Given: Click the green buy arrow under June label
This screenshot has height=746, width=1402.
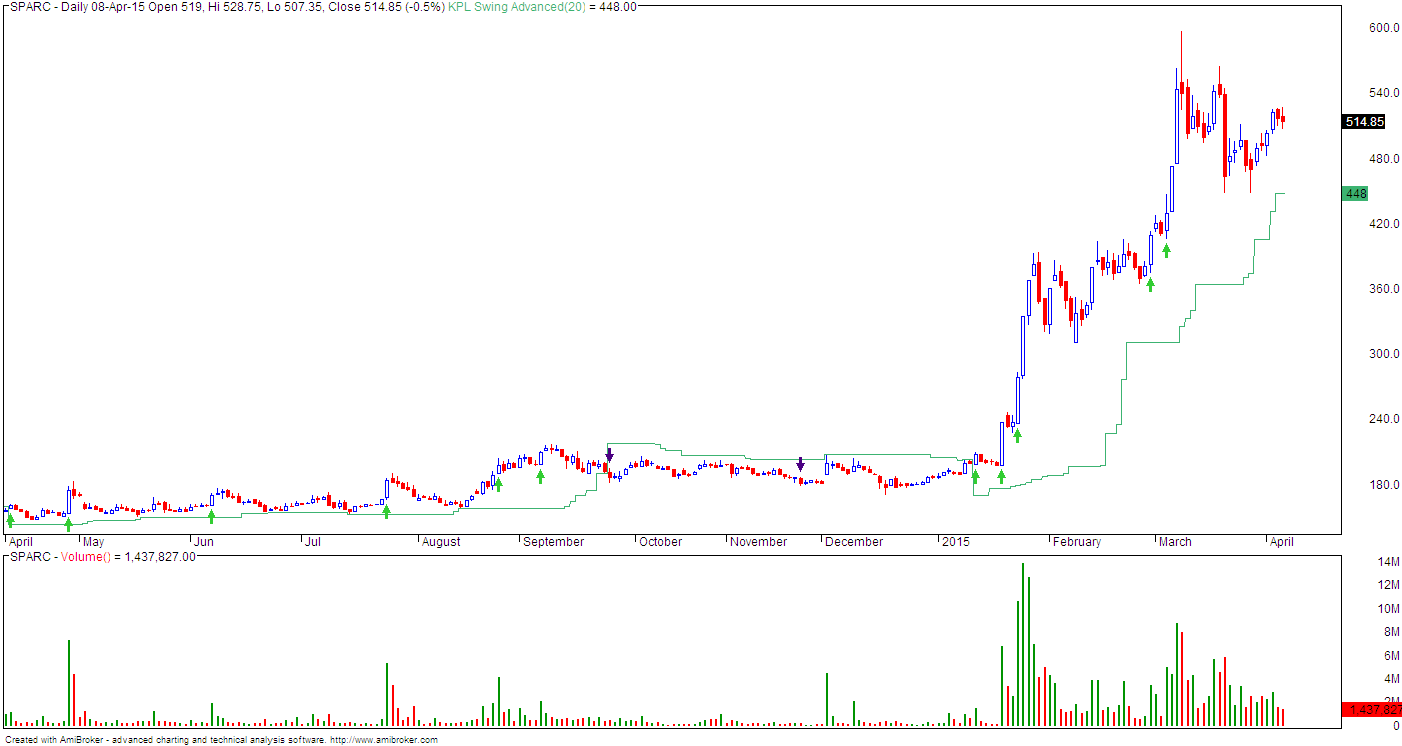Looking at the screenshot, I should point(211,516).
